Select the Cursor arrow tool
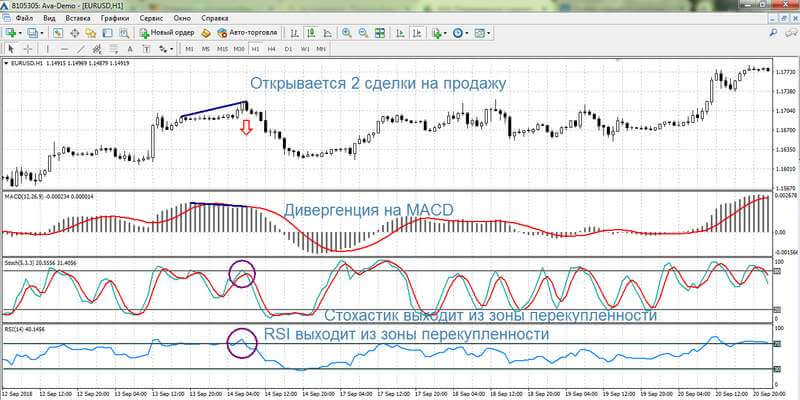Image resolution: width=800 pixels, height=400 pixels. point(11,49)
